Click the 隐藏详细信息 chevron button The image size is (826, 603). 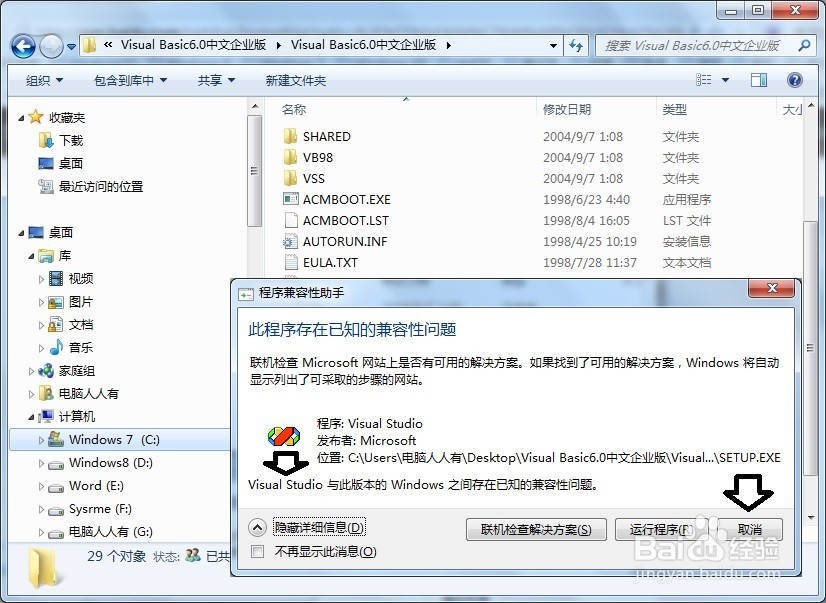[x=257, y=527]
